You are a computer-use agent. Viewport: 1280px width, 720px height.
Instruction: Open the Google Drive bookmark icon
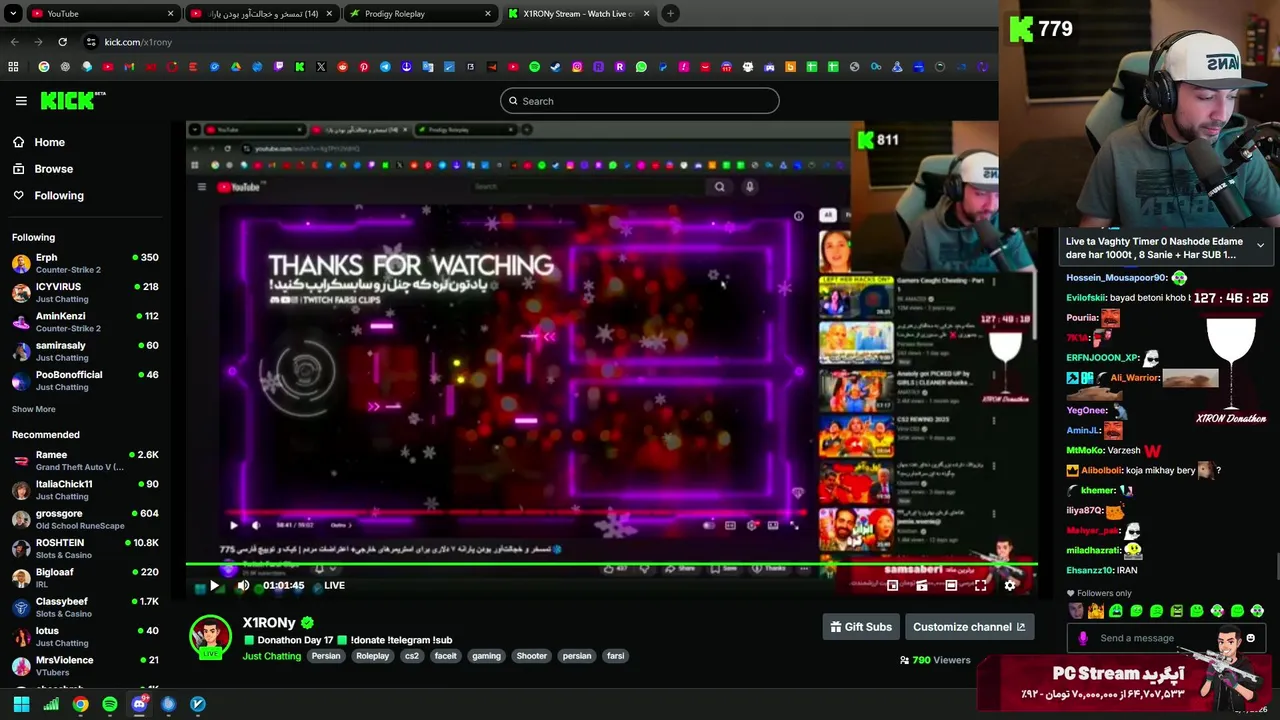point(235,67)
